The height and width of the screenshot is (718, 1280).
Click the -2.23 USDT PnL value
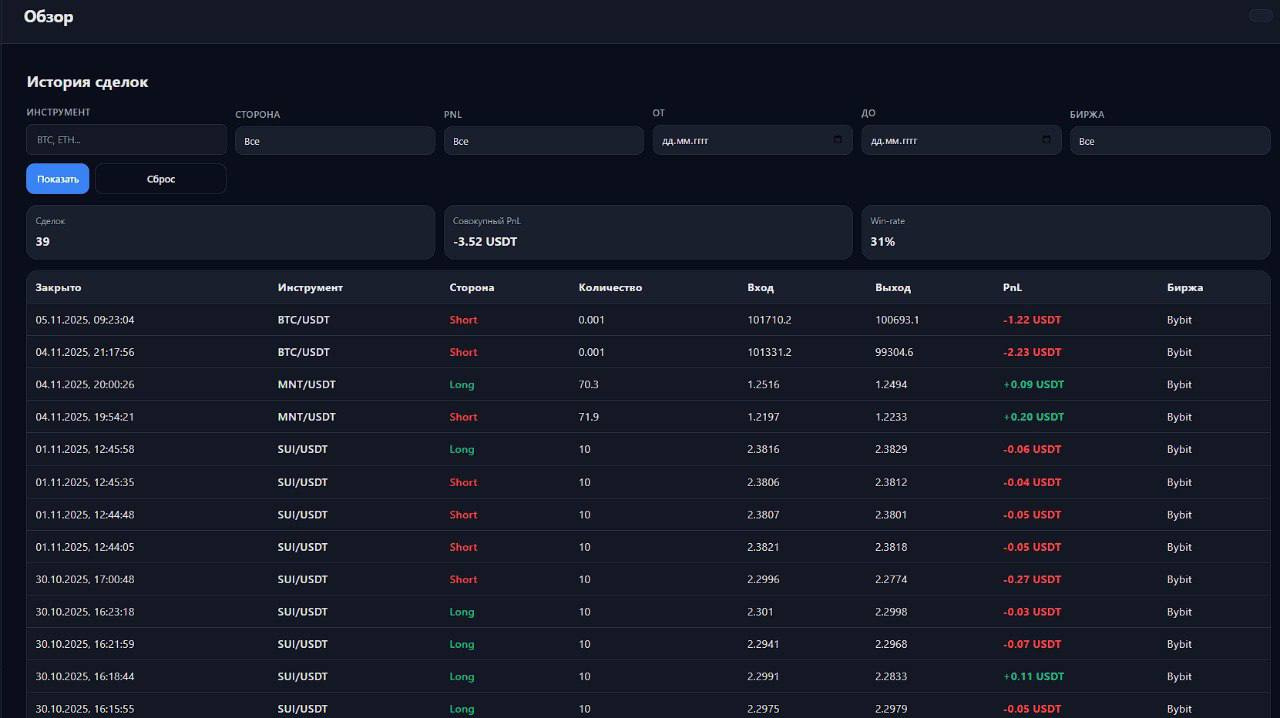click(x=1032, y=352)
